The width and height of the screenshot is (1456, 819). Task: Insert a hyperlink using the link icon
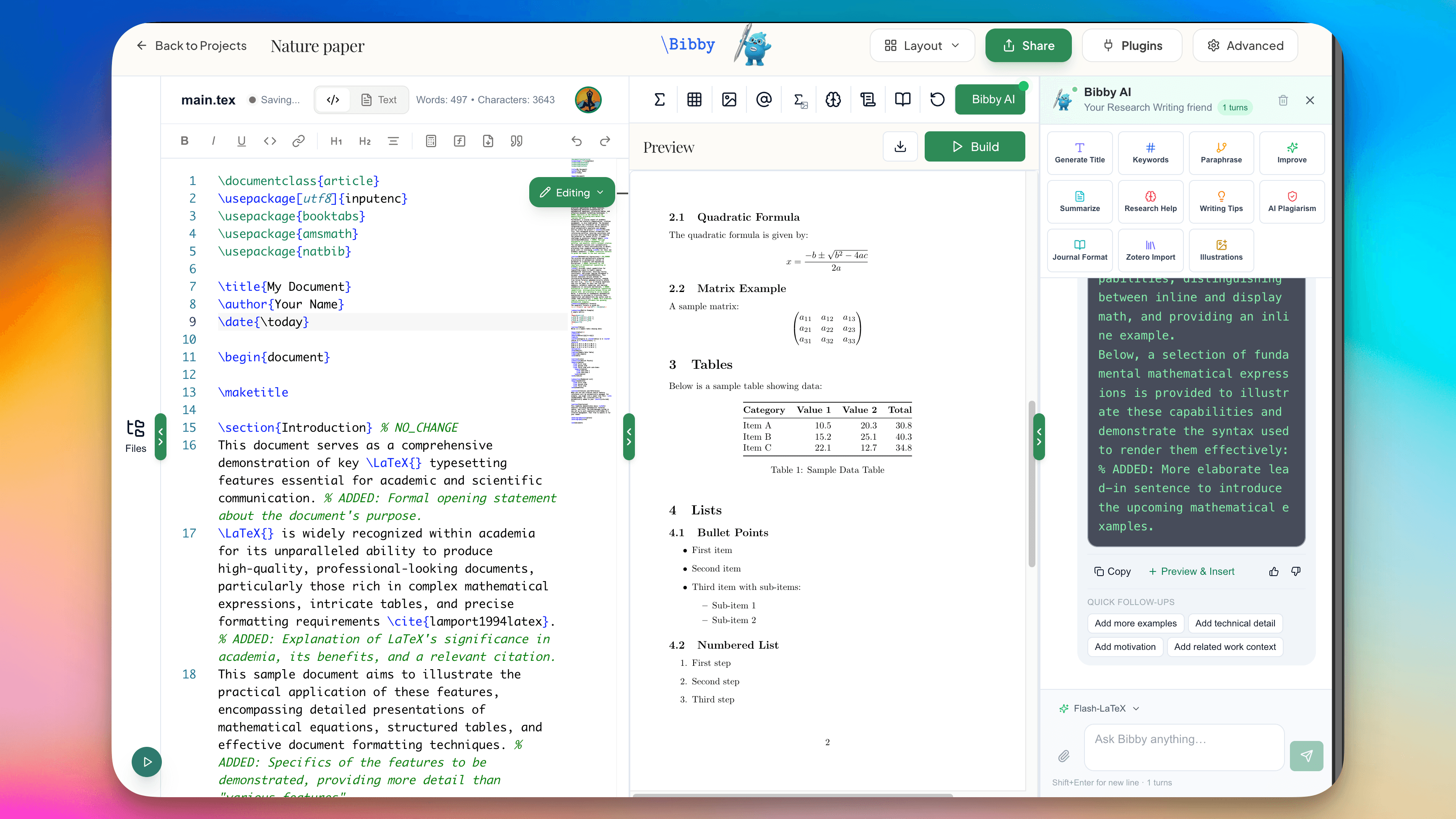[299, 141]
